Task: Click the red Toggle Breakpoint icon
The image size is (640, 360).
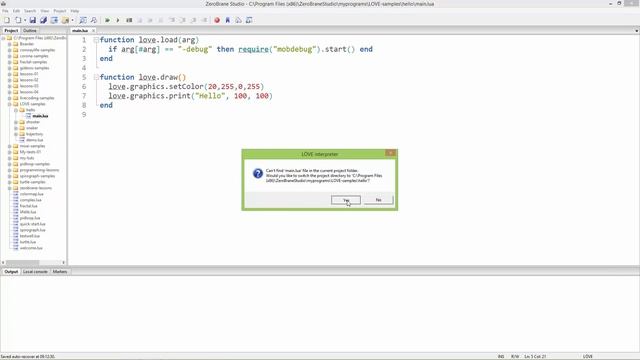Action: pos(217,20)
